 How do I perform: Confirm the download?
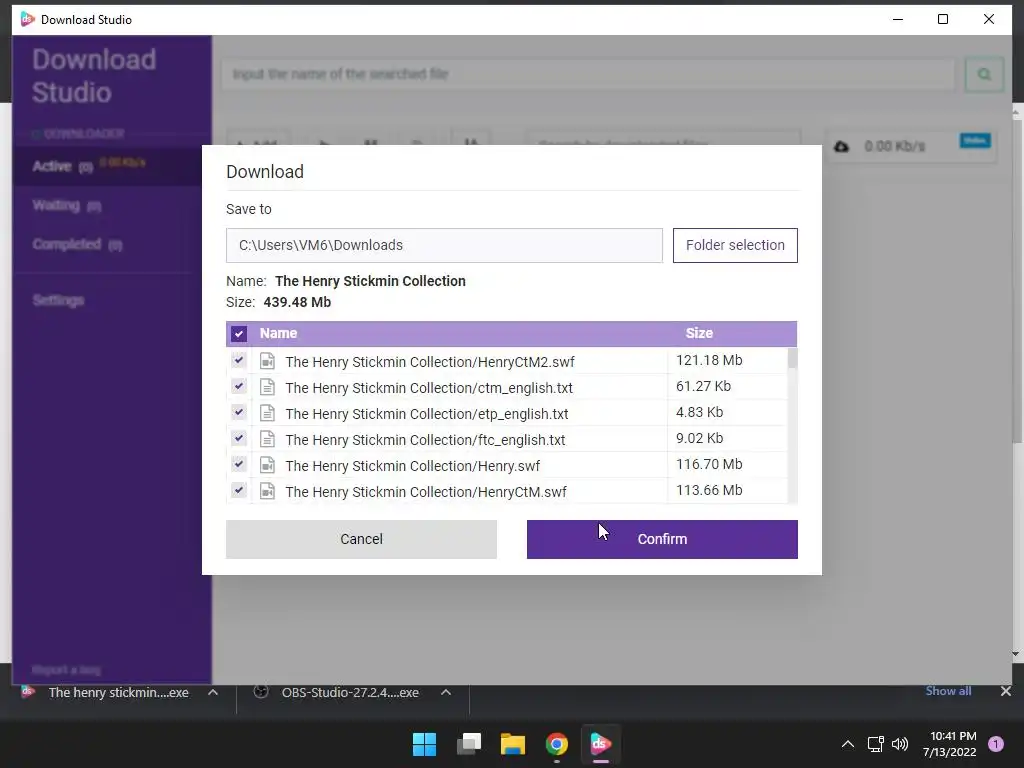[x=662, y=539]
